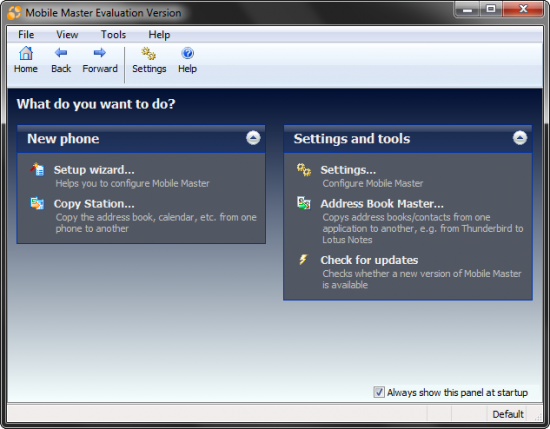Click 'Configure Mobile Master' description text

tap(373, 183)
